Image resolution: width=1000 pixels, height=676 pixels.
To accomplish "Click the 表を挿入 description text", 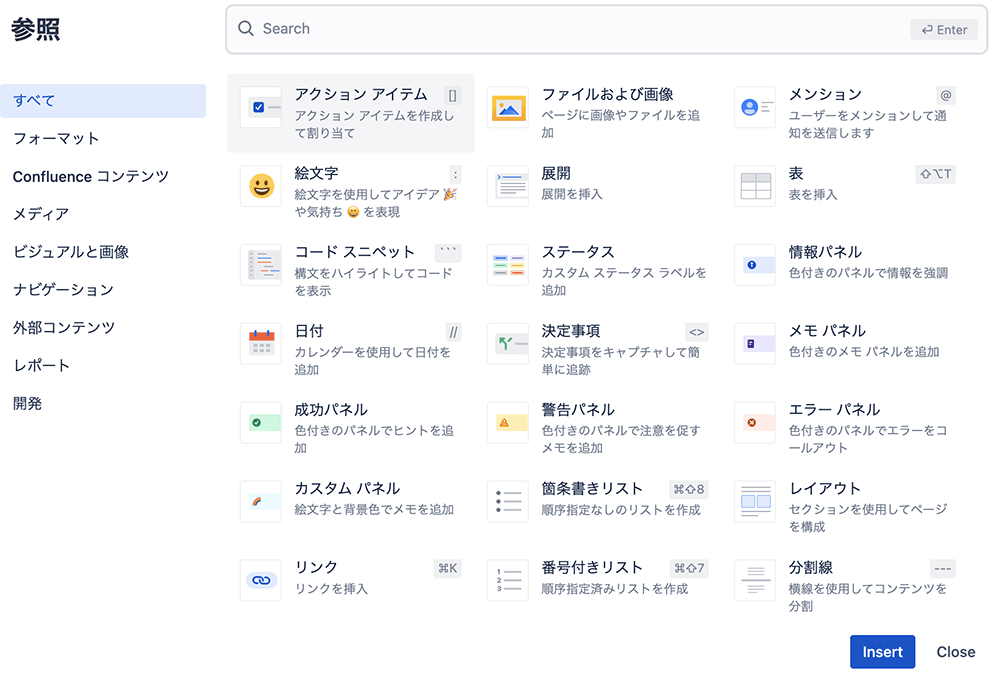I will coord(812,195).
